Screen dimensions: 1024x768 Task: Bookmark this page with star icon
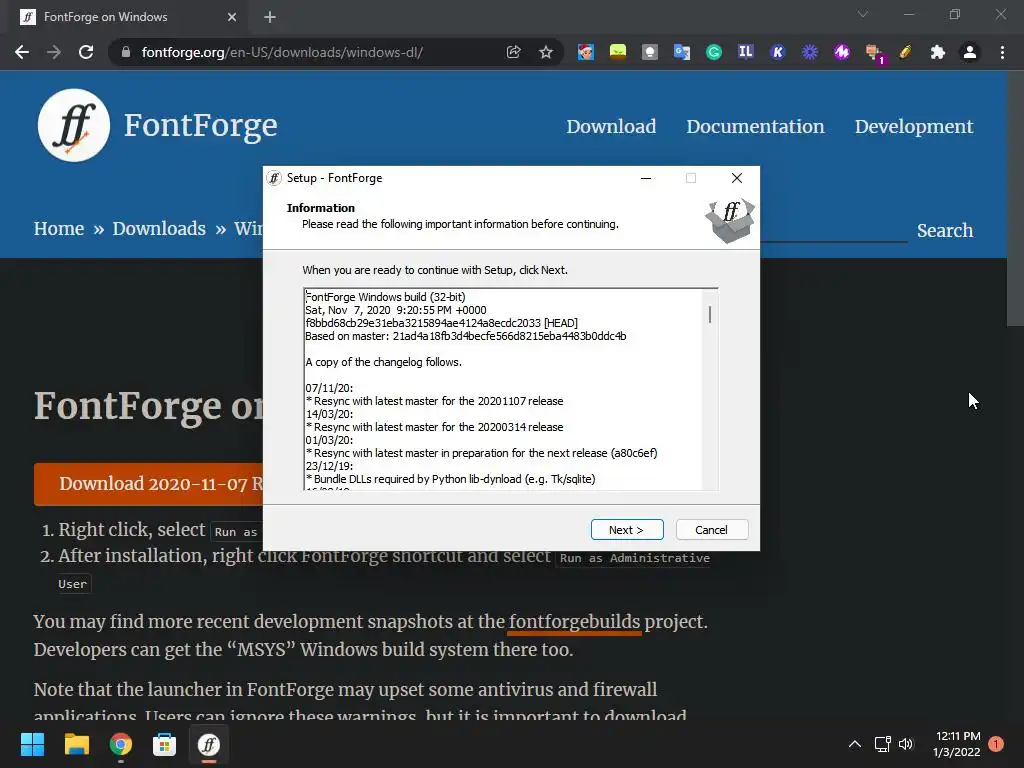[x=546, y=52]
